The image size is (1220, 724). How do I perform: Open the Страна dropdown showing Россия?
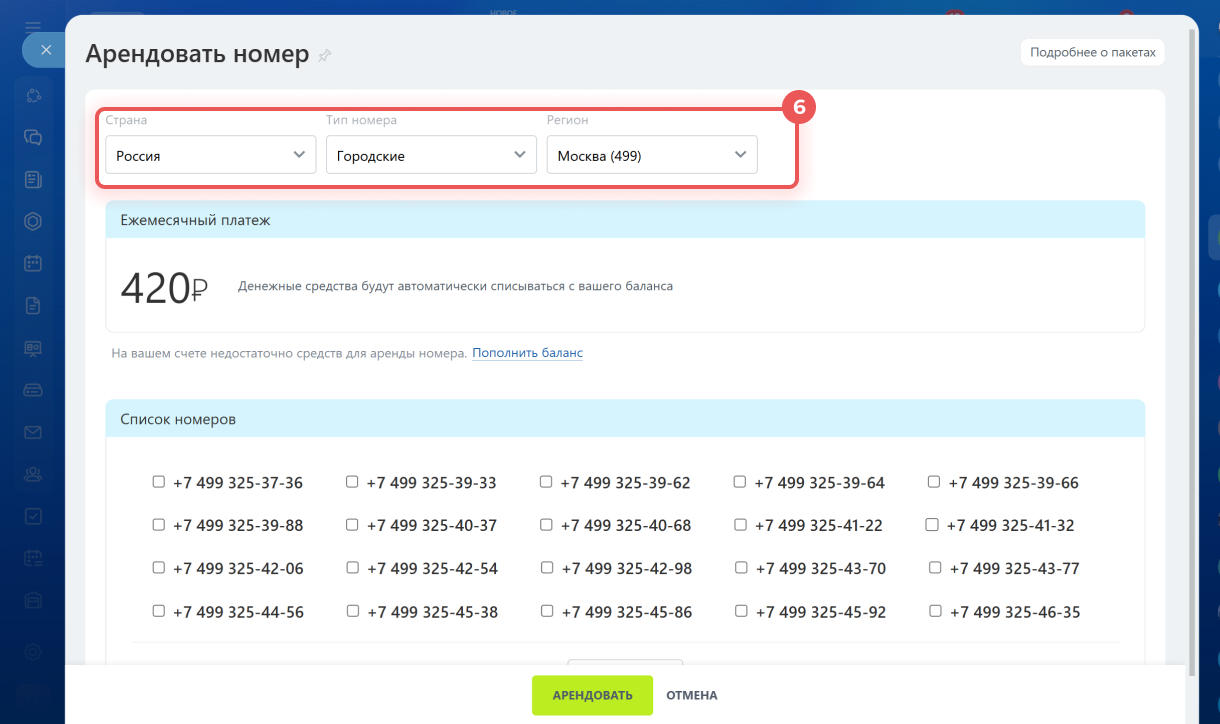(210, 155)
